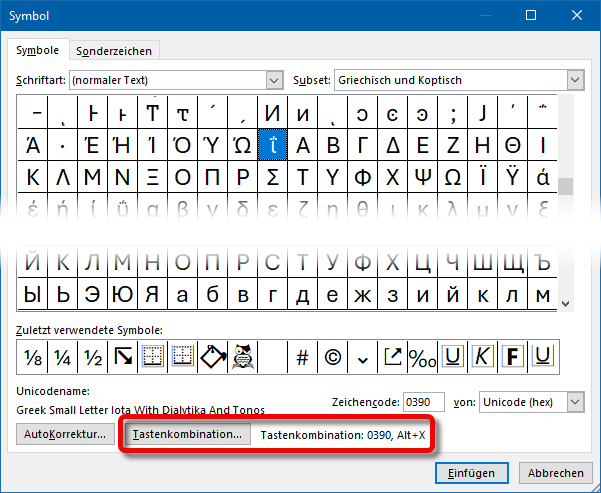Close the Symbol dialog window
601x493 pixels.
(577, 15)
